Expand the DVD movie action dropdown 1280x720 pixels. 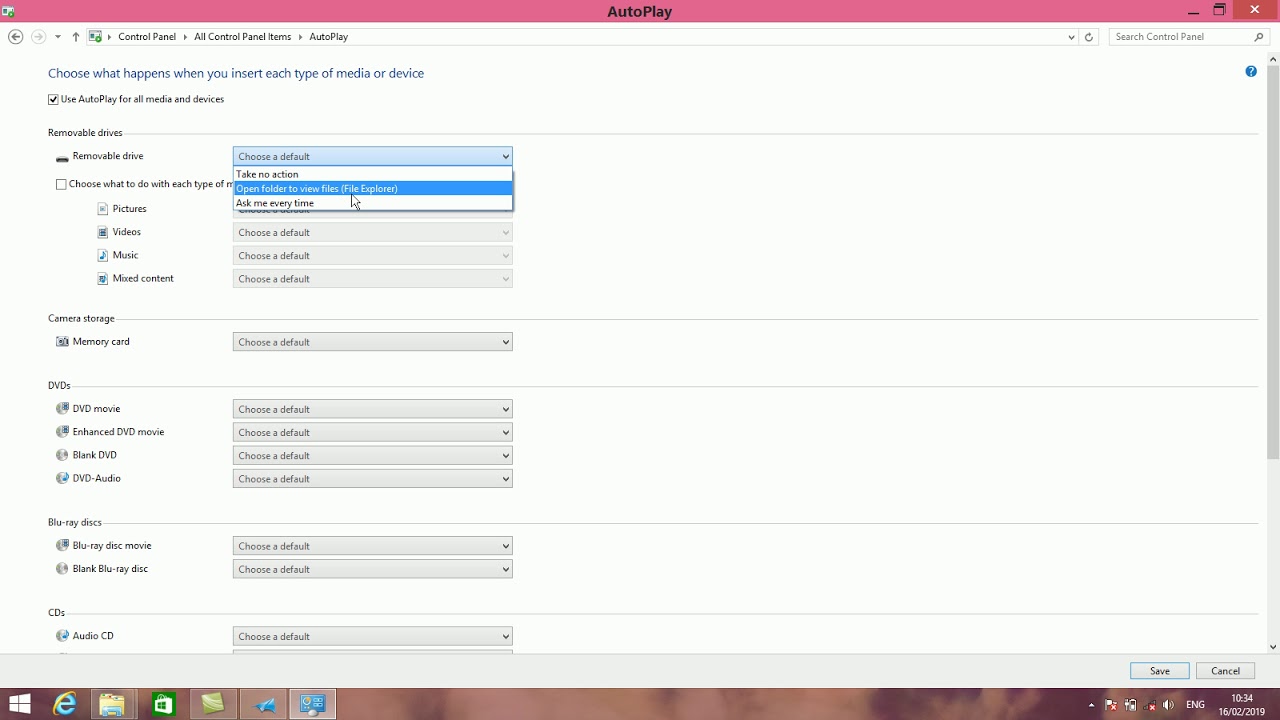(372, 409)
